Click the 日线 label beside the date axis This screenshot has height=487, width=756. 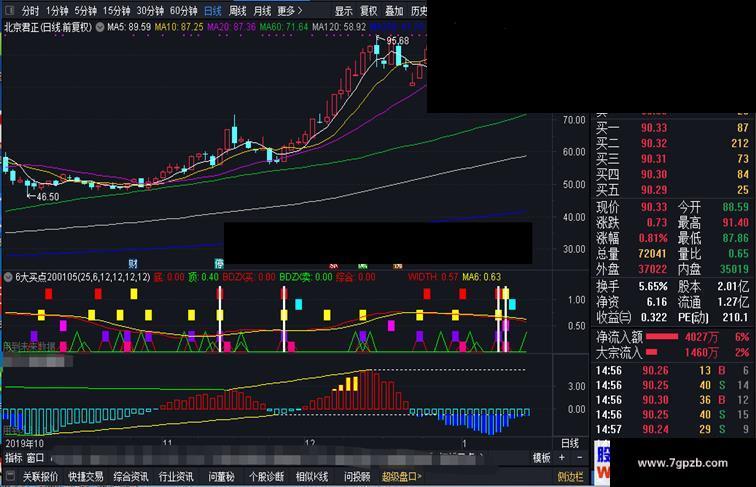click(569, 443)
